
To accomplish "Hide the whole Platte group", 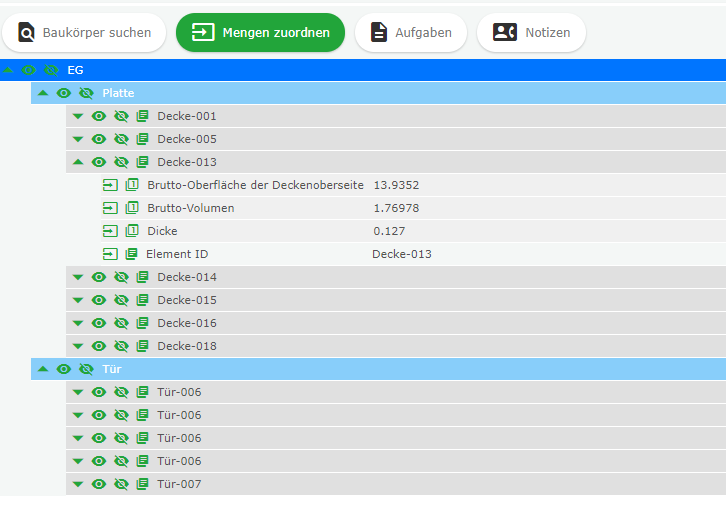I will point(86,93).
